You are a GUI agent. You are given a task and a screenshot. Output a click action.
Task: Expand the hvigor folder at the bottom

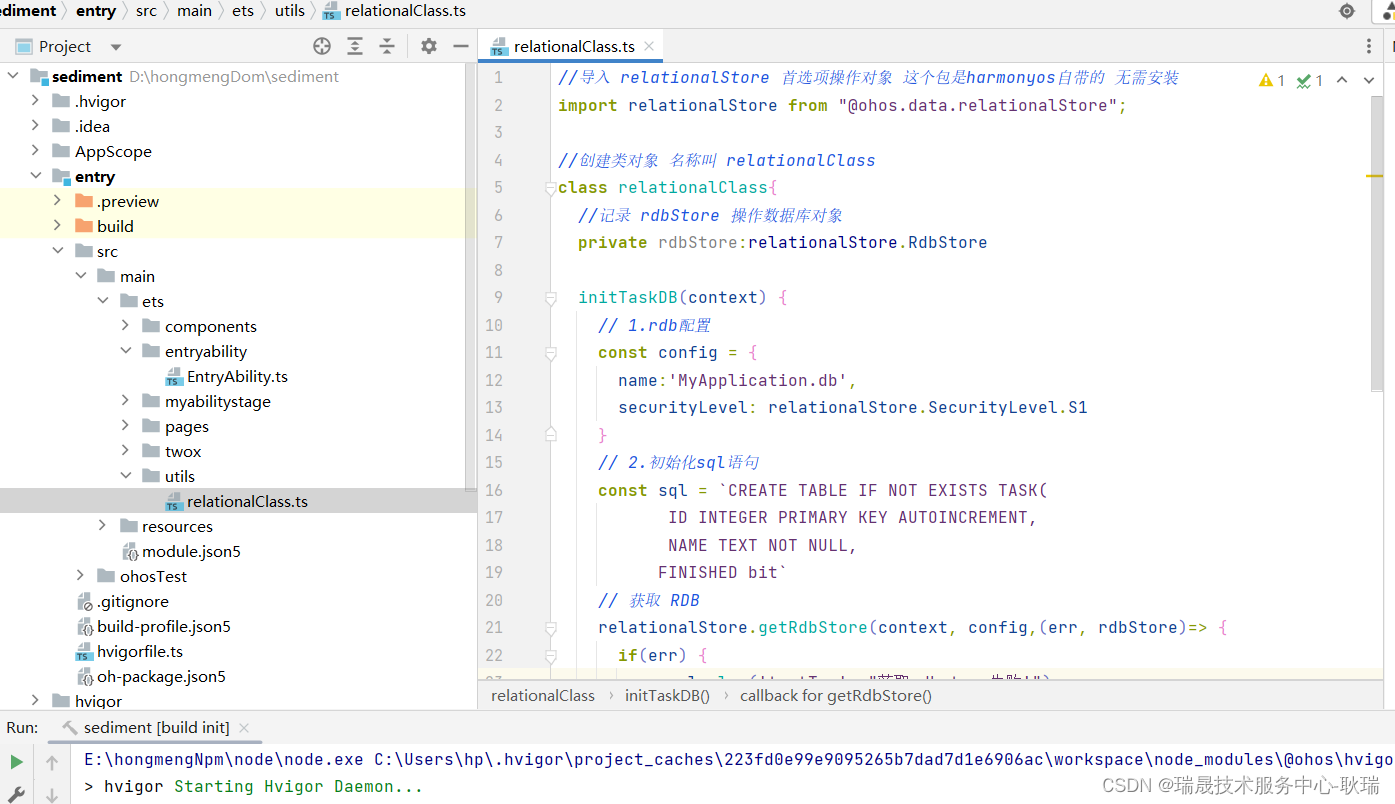click(x=35, y=701)
